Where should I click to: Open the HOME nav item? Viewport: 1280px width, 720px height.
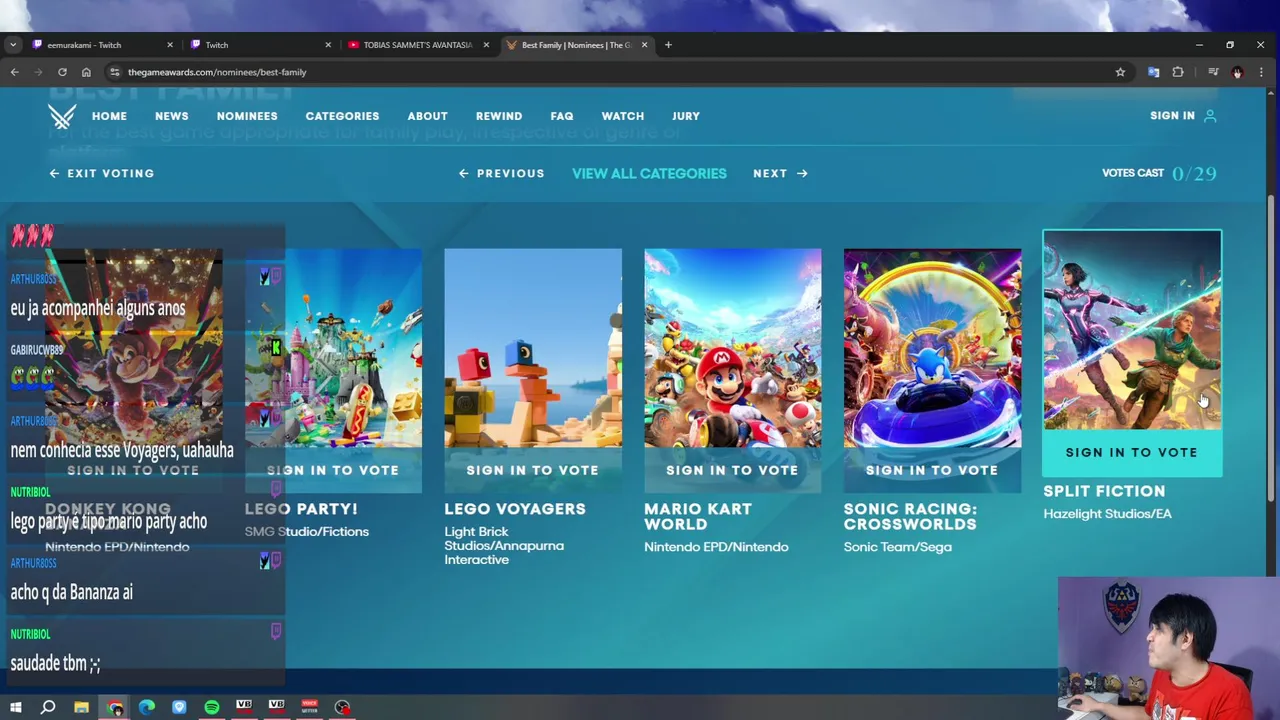tap(109, 116)
